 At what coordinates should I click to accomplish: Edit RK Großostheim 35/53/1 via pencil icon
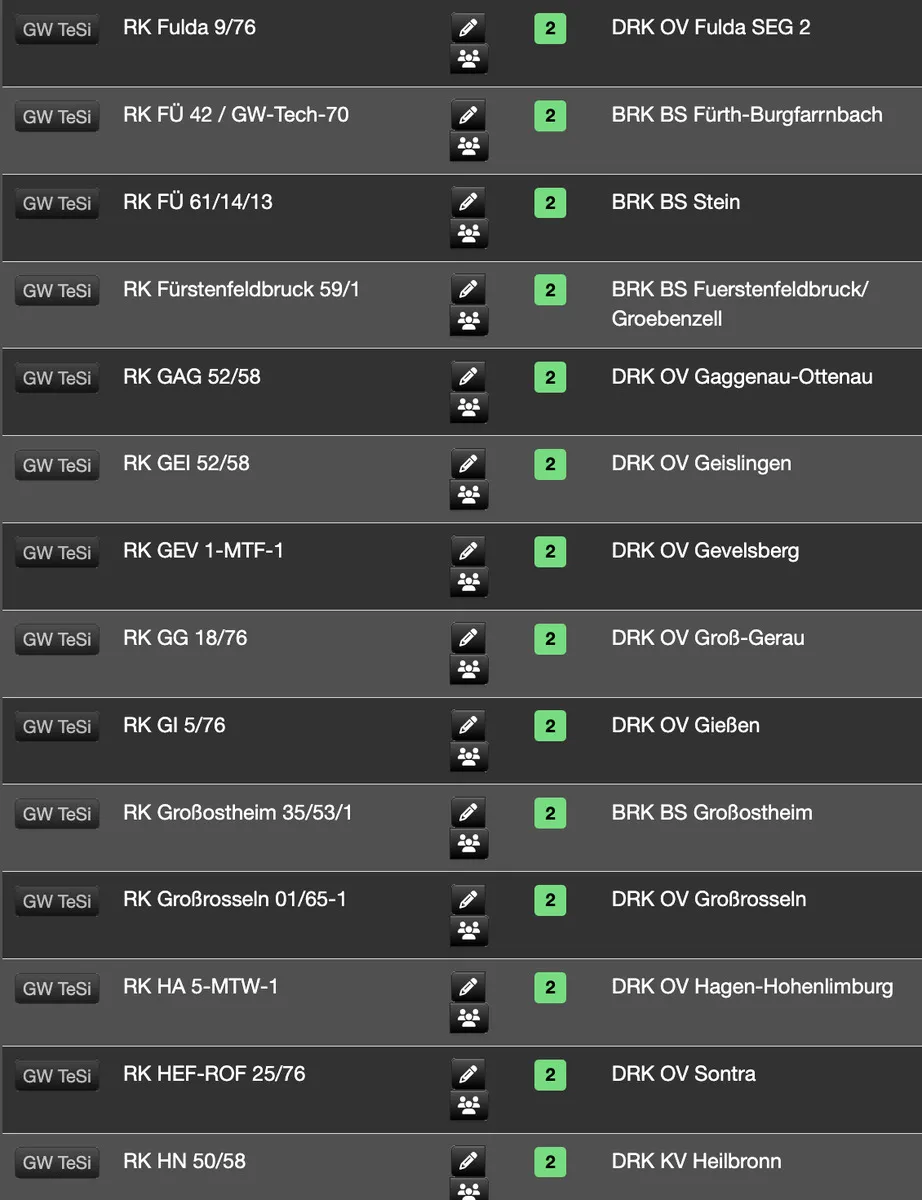(x=467, y=812)
